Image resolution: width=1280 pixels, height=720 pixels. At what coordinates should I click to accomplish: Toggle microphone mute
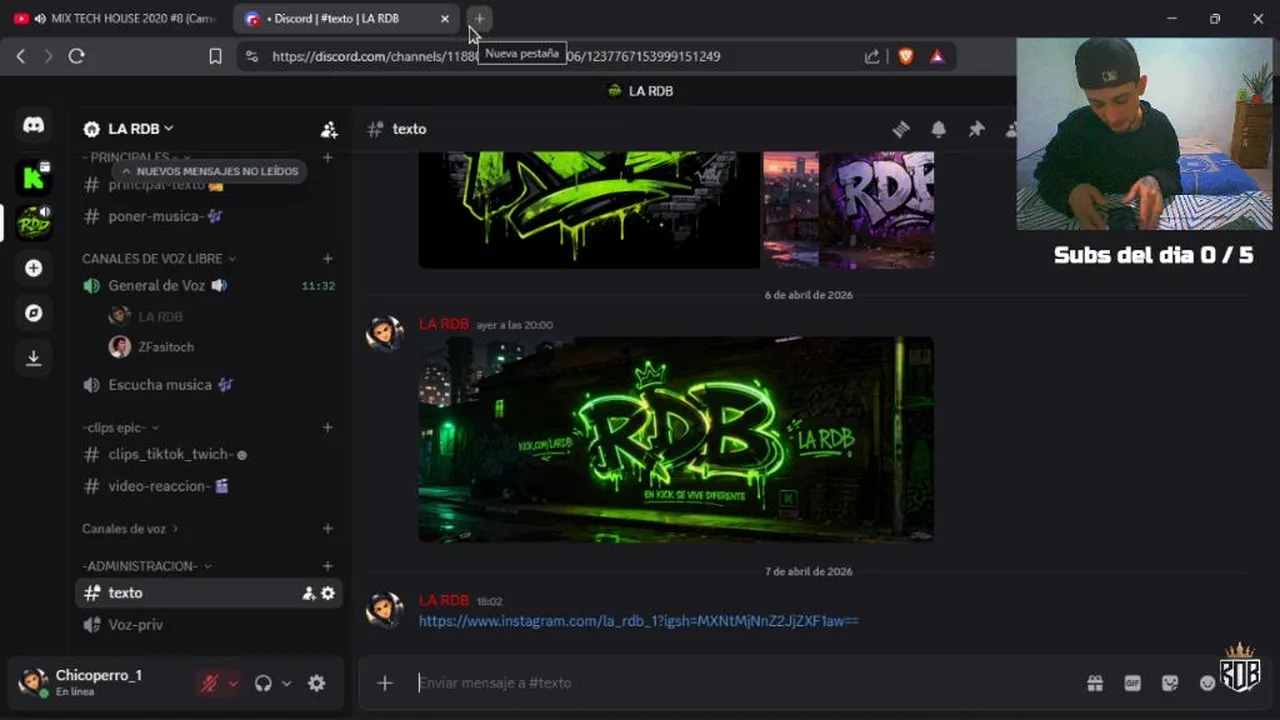(x=210, y=683)
